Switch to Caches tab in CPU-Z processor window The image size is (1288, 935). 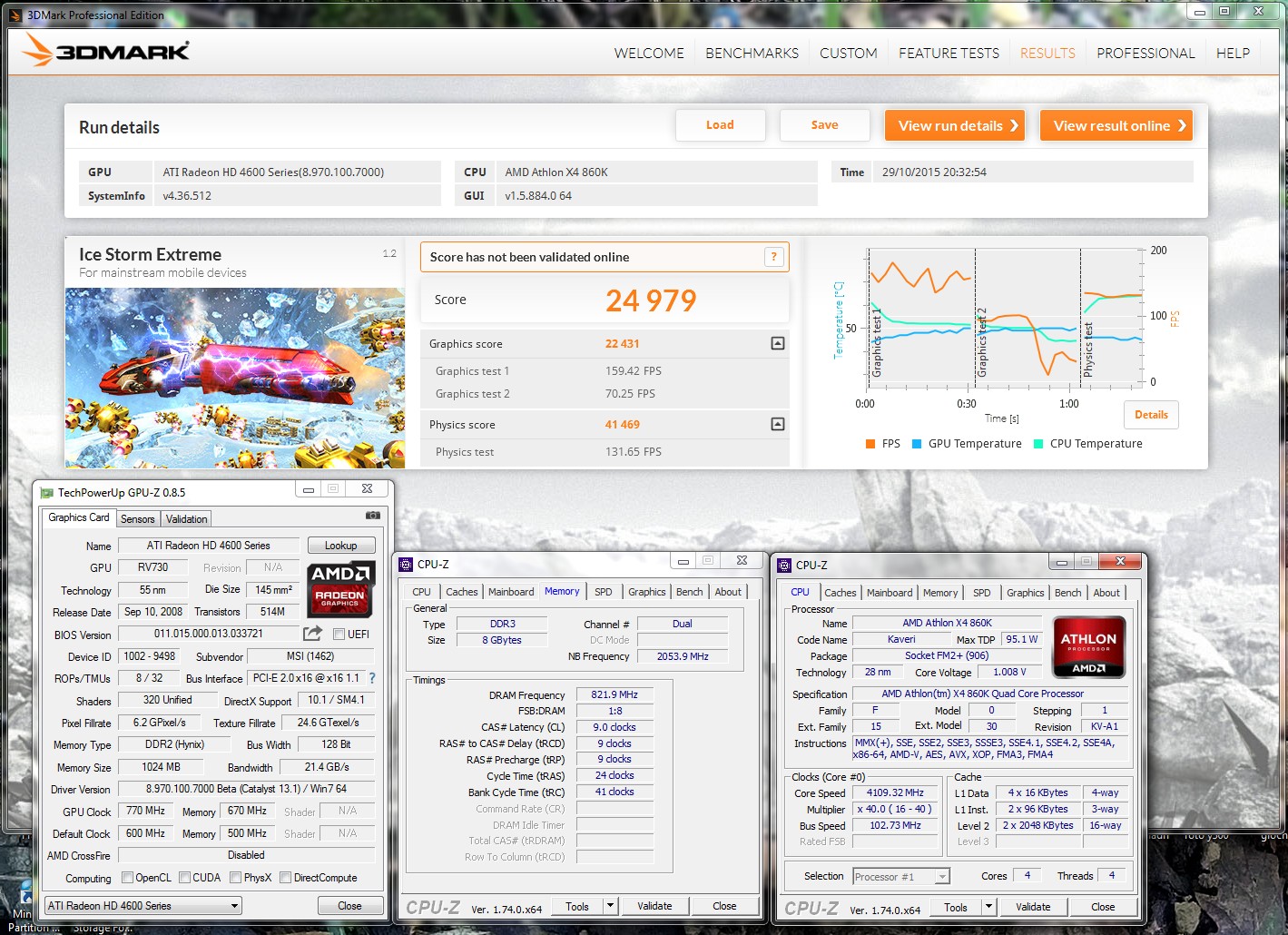[841, 593]
